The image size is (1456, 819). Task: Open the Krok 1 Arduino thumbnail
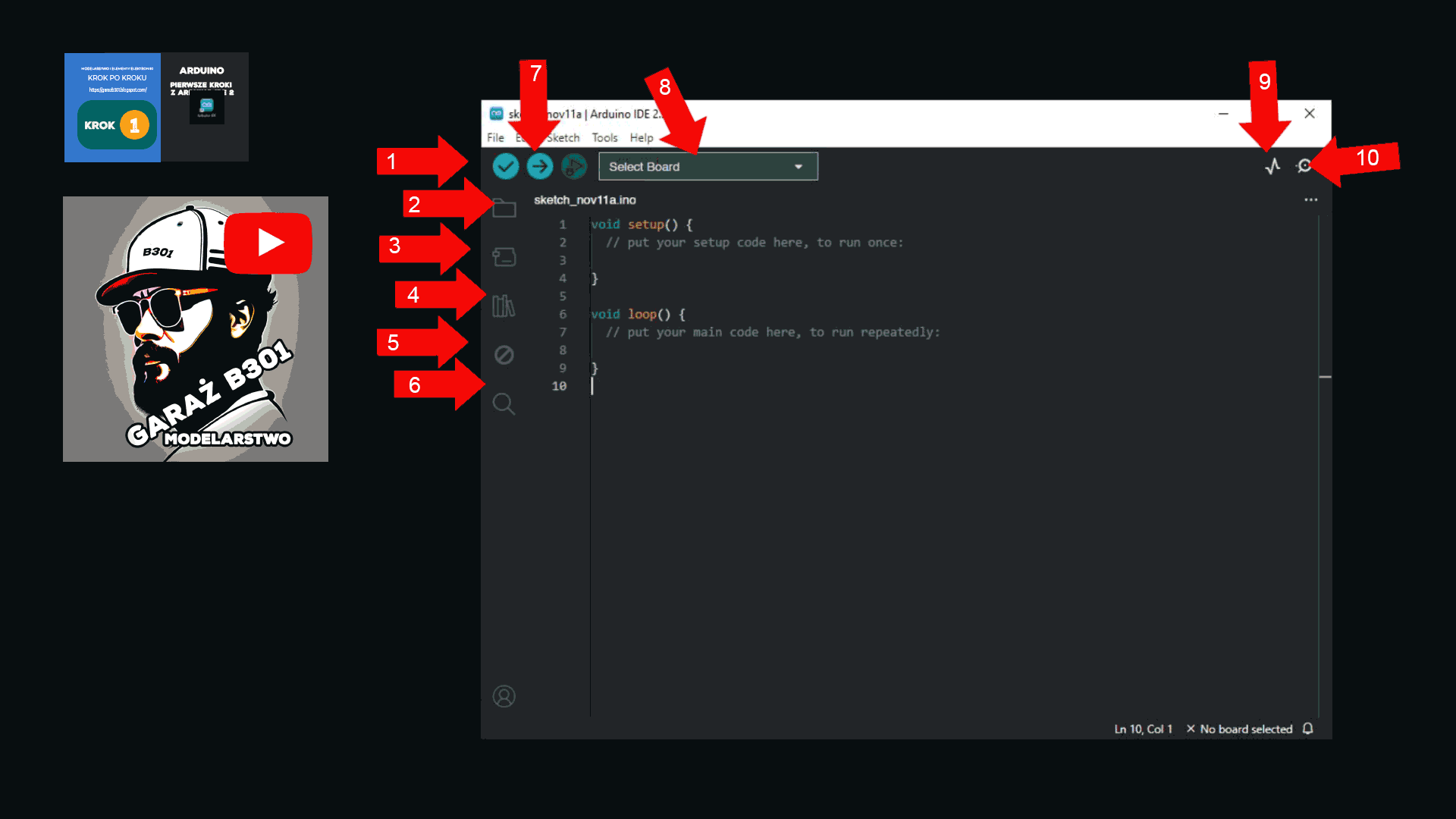click(x=156, y=107)
